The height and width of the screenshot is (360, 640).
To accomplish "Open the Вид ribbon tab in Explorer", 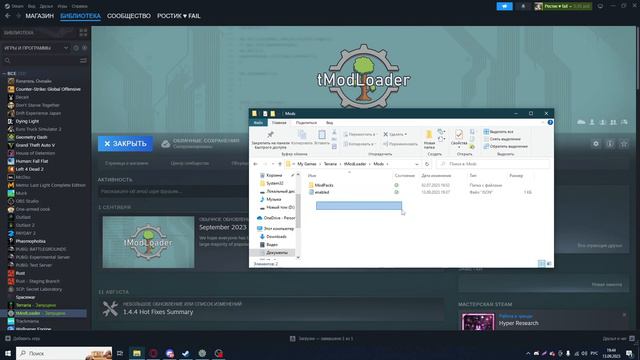I will click(329, 122).
